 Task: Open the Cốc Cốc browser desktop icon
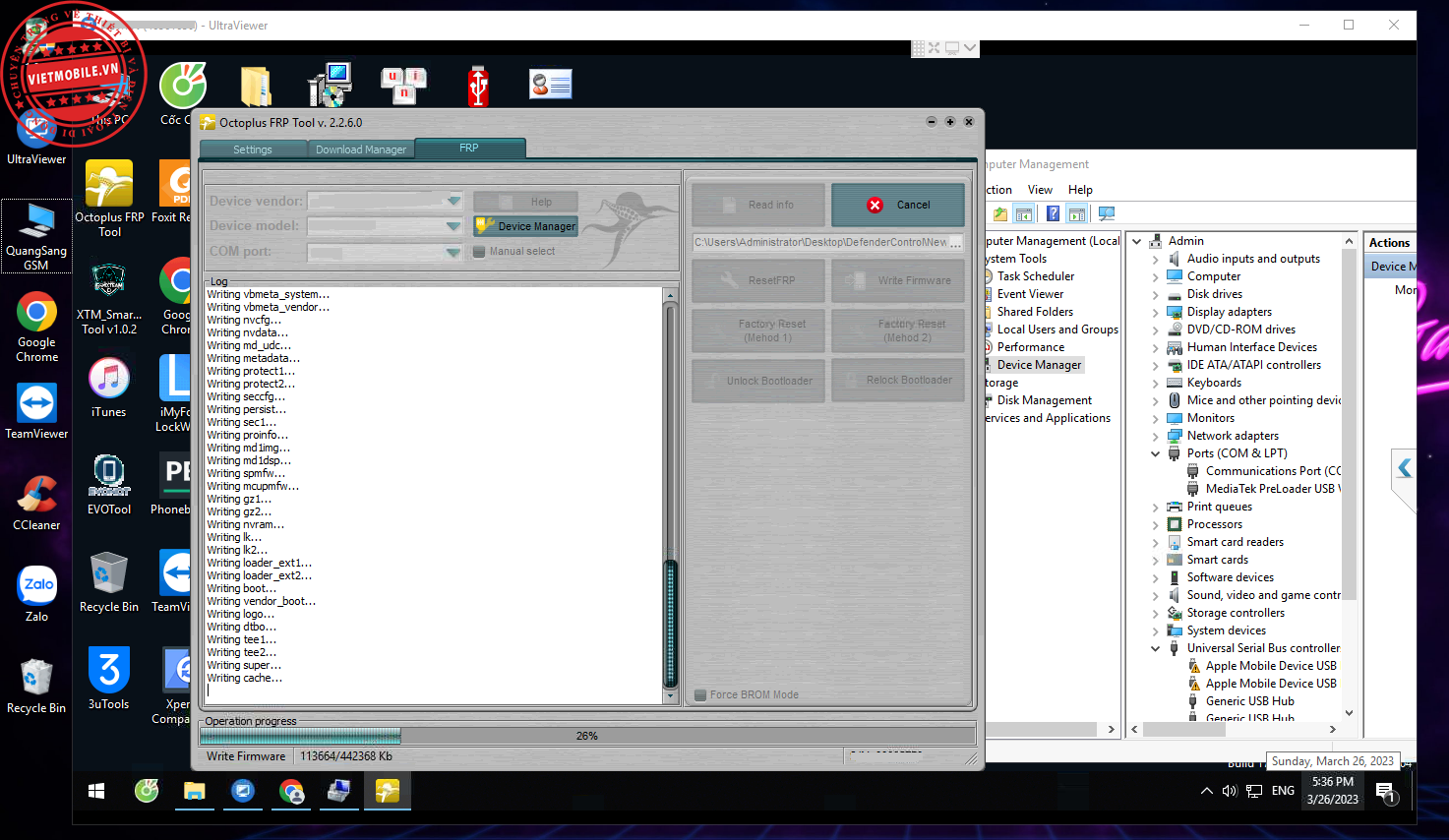click(x=183, y=87)
